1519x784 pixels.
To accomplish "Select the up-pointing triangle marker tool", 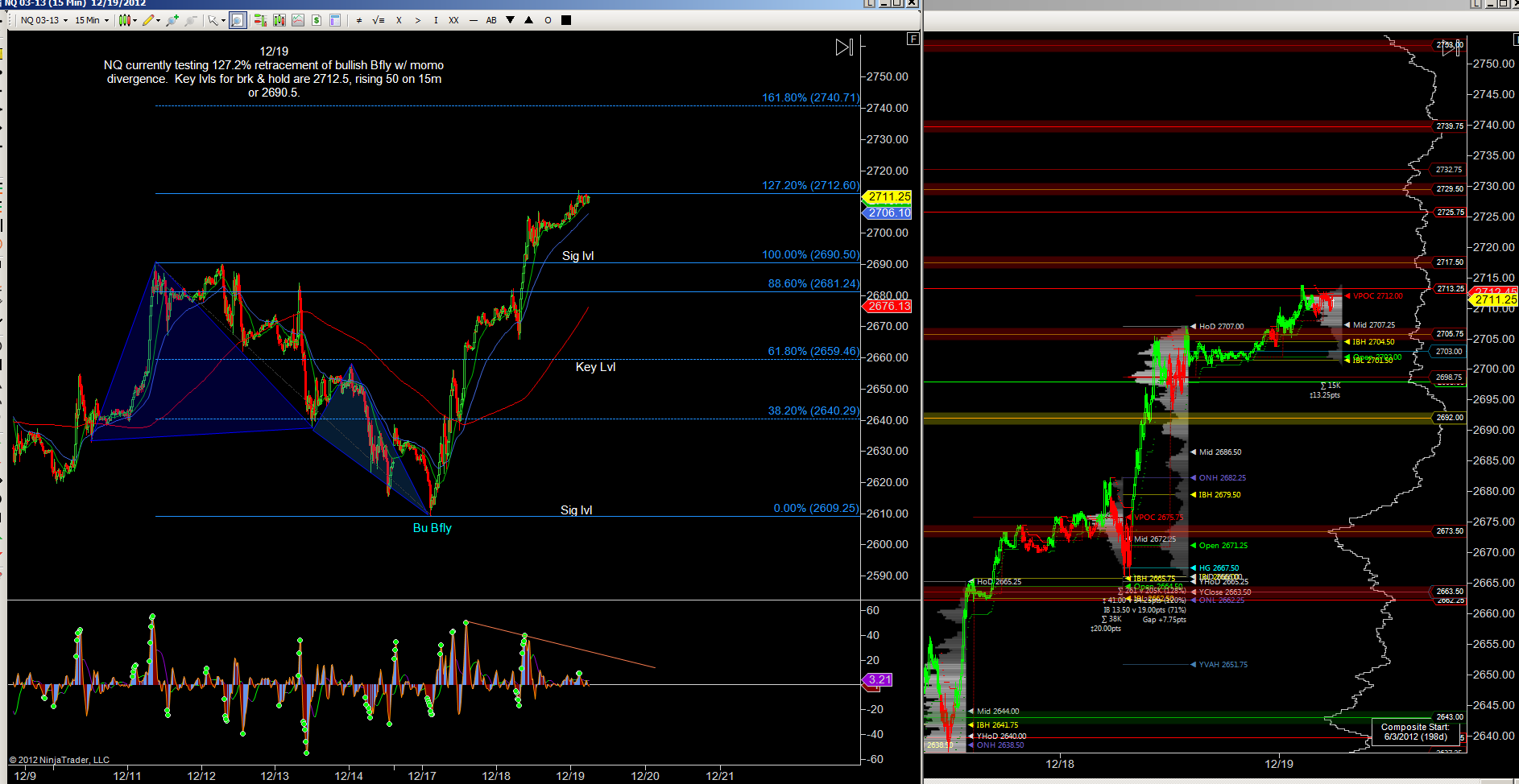I will pyautogui.click(x=529, y=20).
